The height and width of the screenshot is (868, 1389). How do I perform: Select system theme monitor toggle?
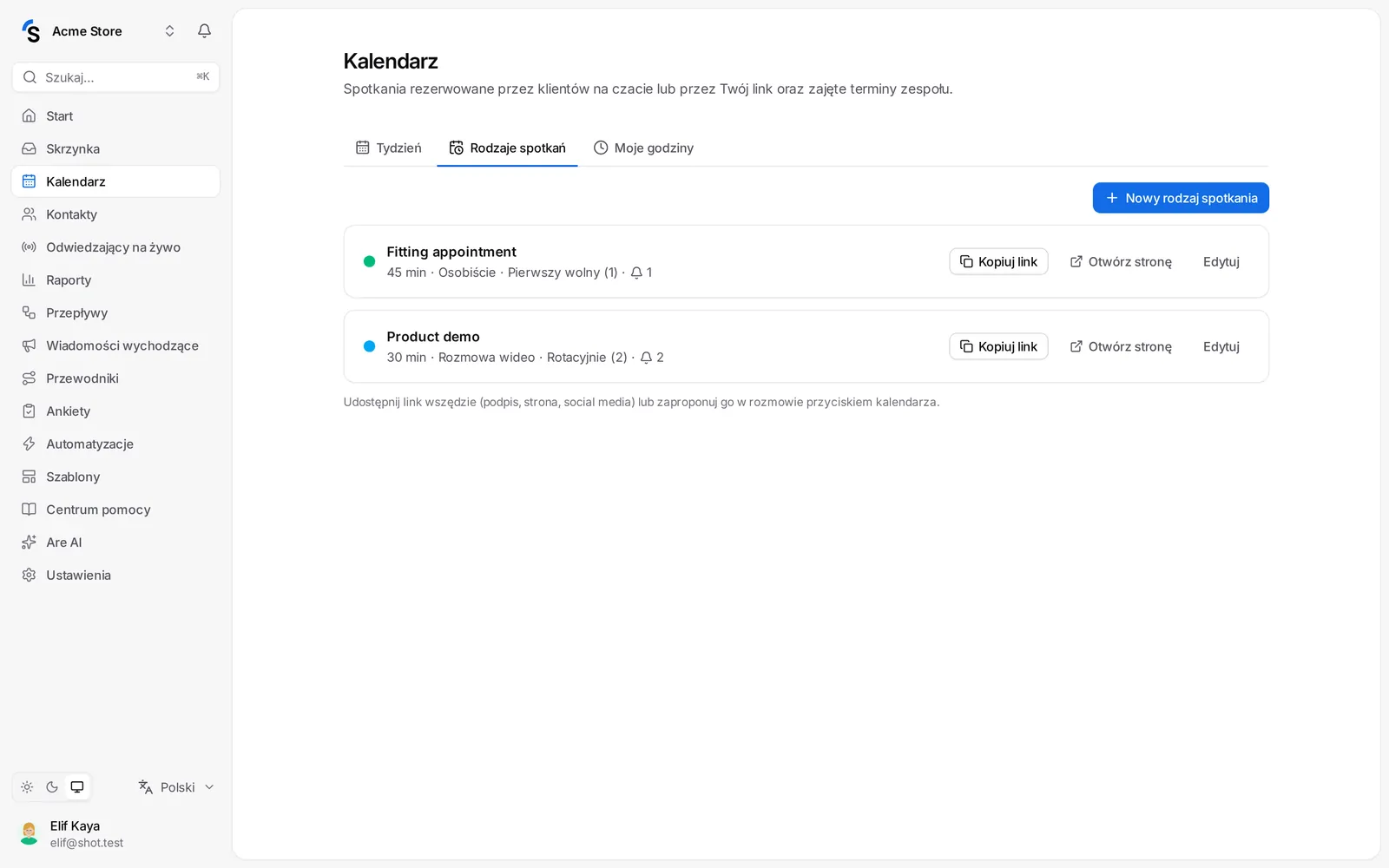(x=77, y=787)
